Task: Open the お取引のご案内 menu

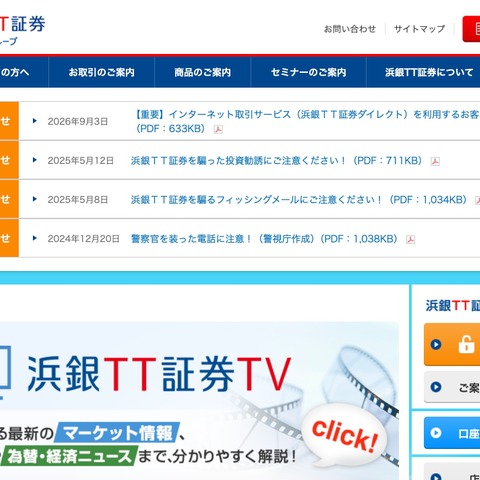Action: click(101, 72)
